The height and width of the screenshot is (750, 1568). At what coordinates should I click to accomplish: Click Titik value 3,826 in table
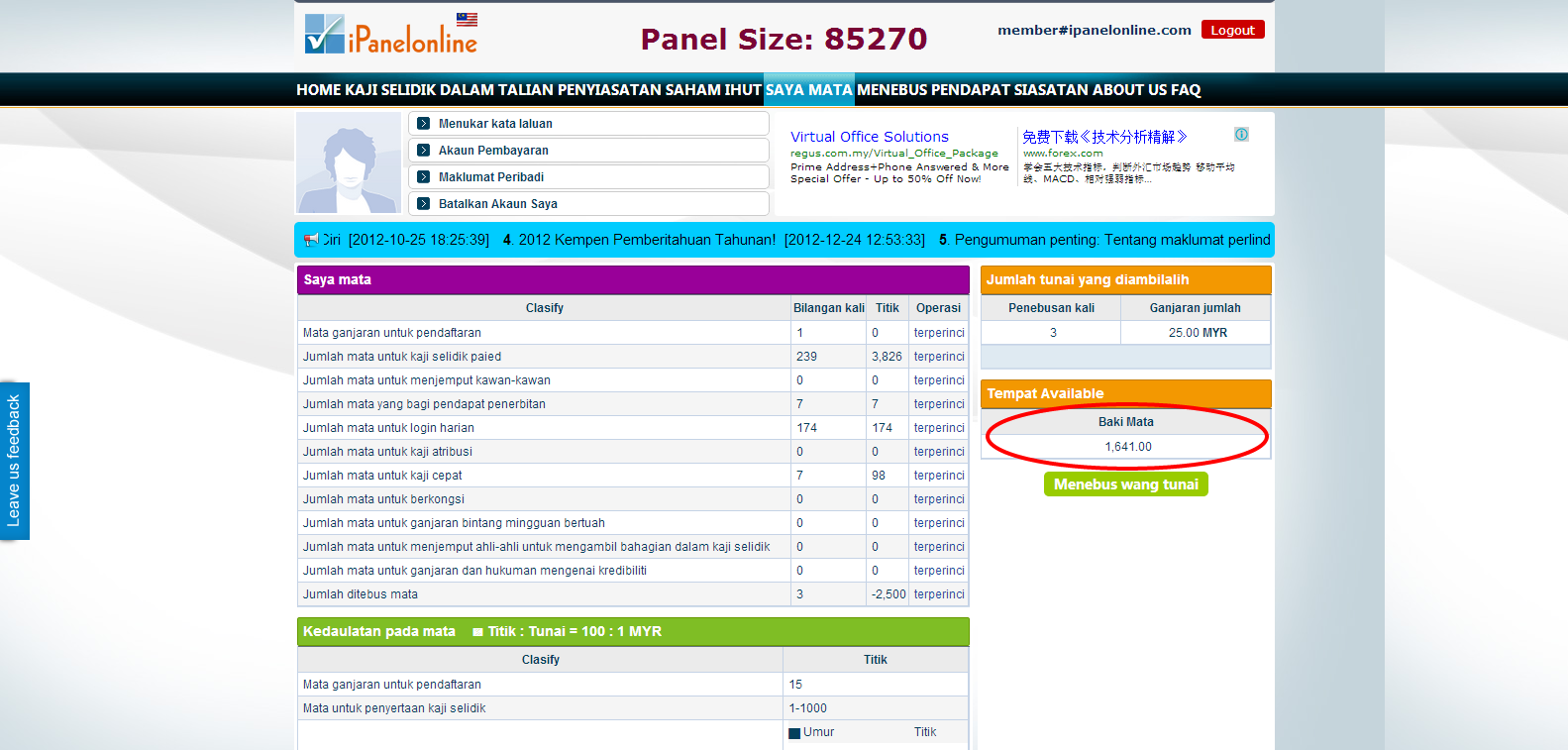pos(887,357)
